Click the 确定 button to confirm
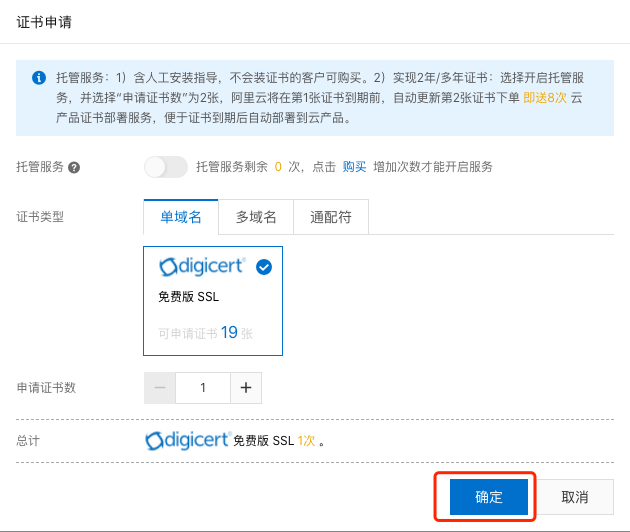This screenshot has width=630, height=532. pyautogui.click(x=489, y=497)
